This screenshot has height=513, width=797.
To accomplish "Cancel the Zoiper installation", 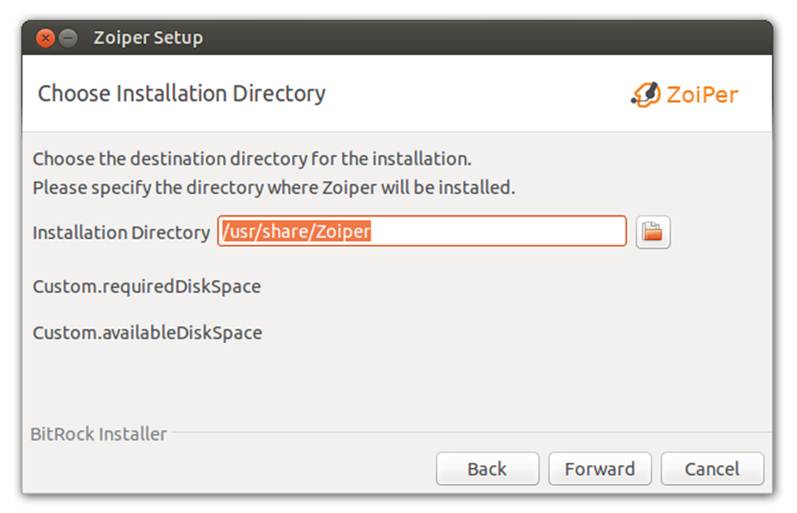I will [x=712, y=468].
